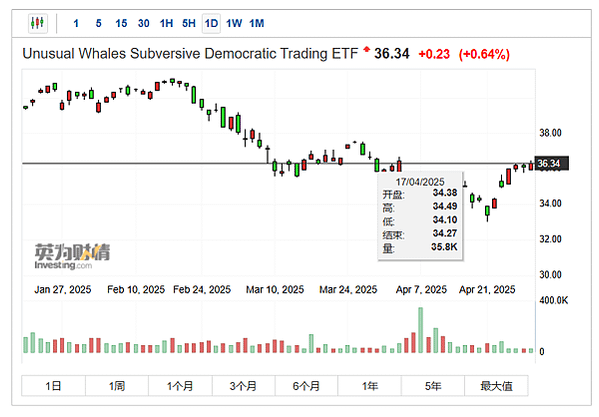
Task: Set chart range to 1年
Action: click(x=369, y=386)
